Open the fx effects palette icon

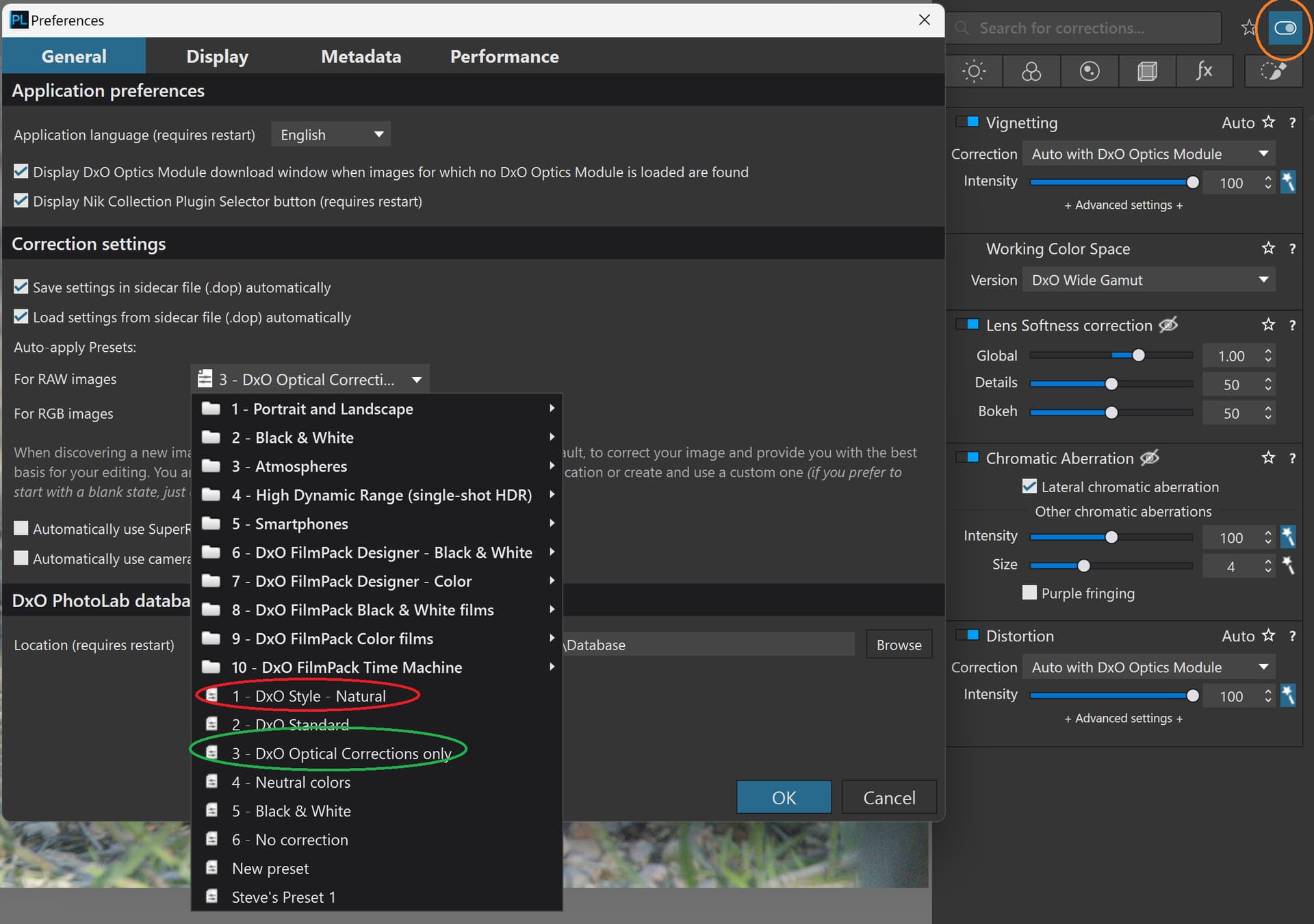click(1204, 71)
